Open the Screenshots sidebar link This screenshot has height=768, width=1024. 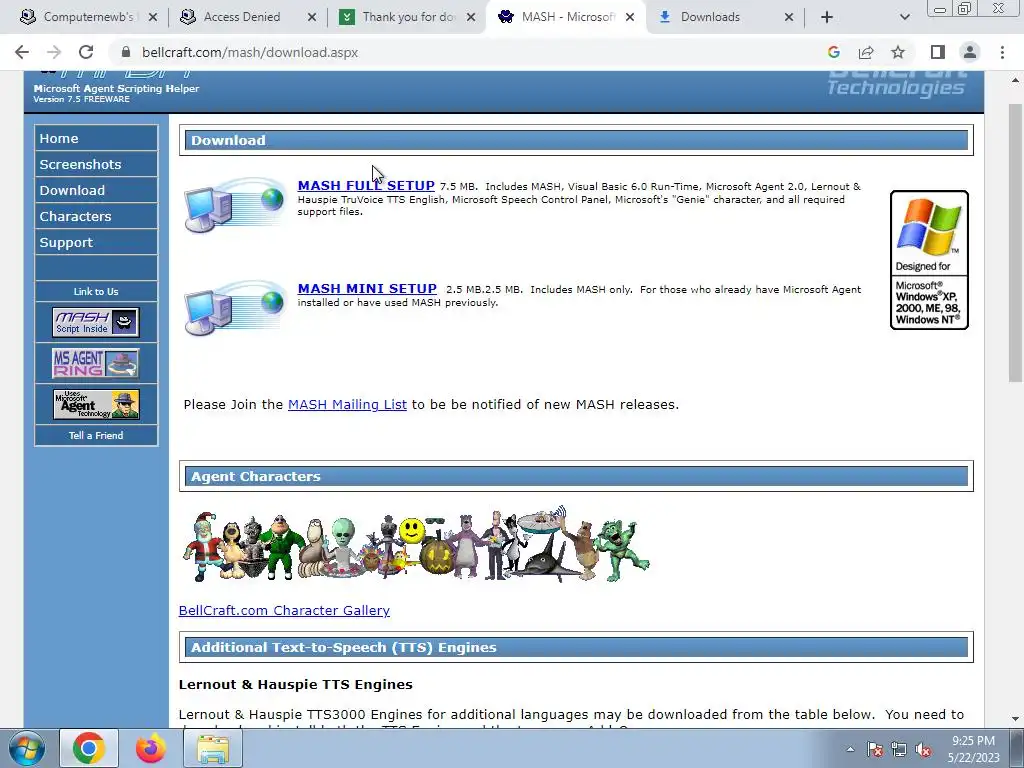coord(96,164)
